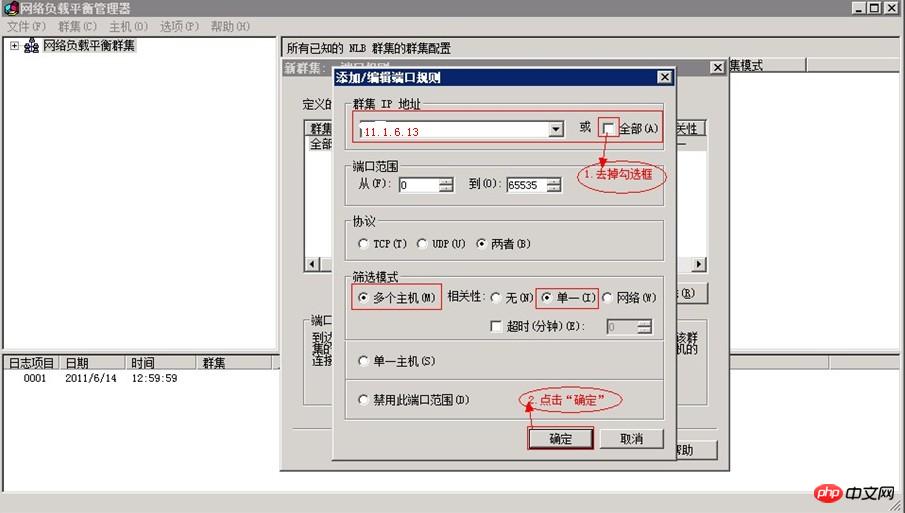This screenshot has width=905, height=513.
Task: Click the 日志项目 column header
Action: click(31, 362)
